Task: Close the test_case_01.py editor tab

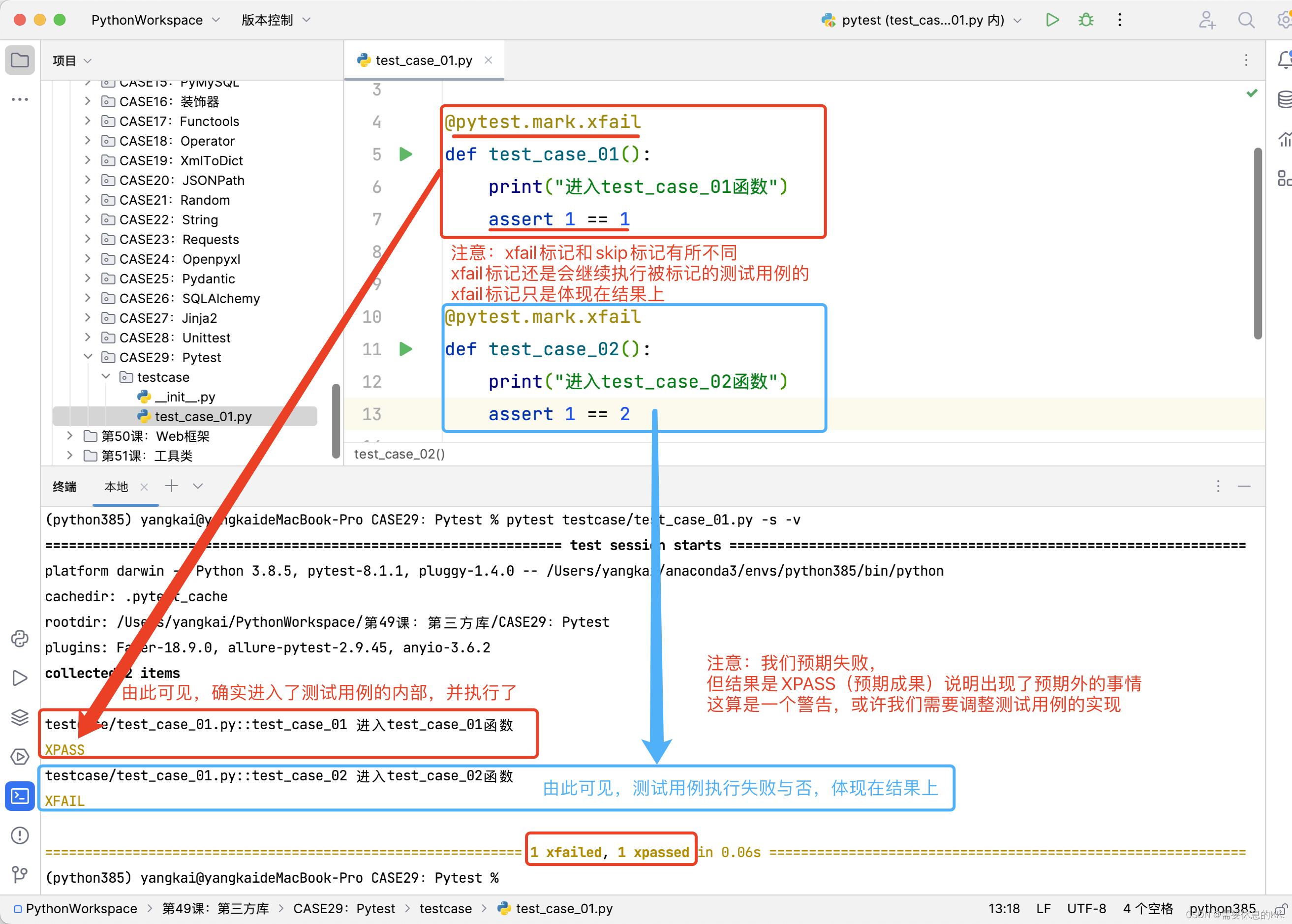Action: point(488,60)
